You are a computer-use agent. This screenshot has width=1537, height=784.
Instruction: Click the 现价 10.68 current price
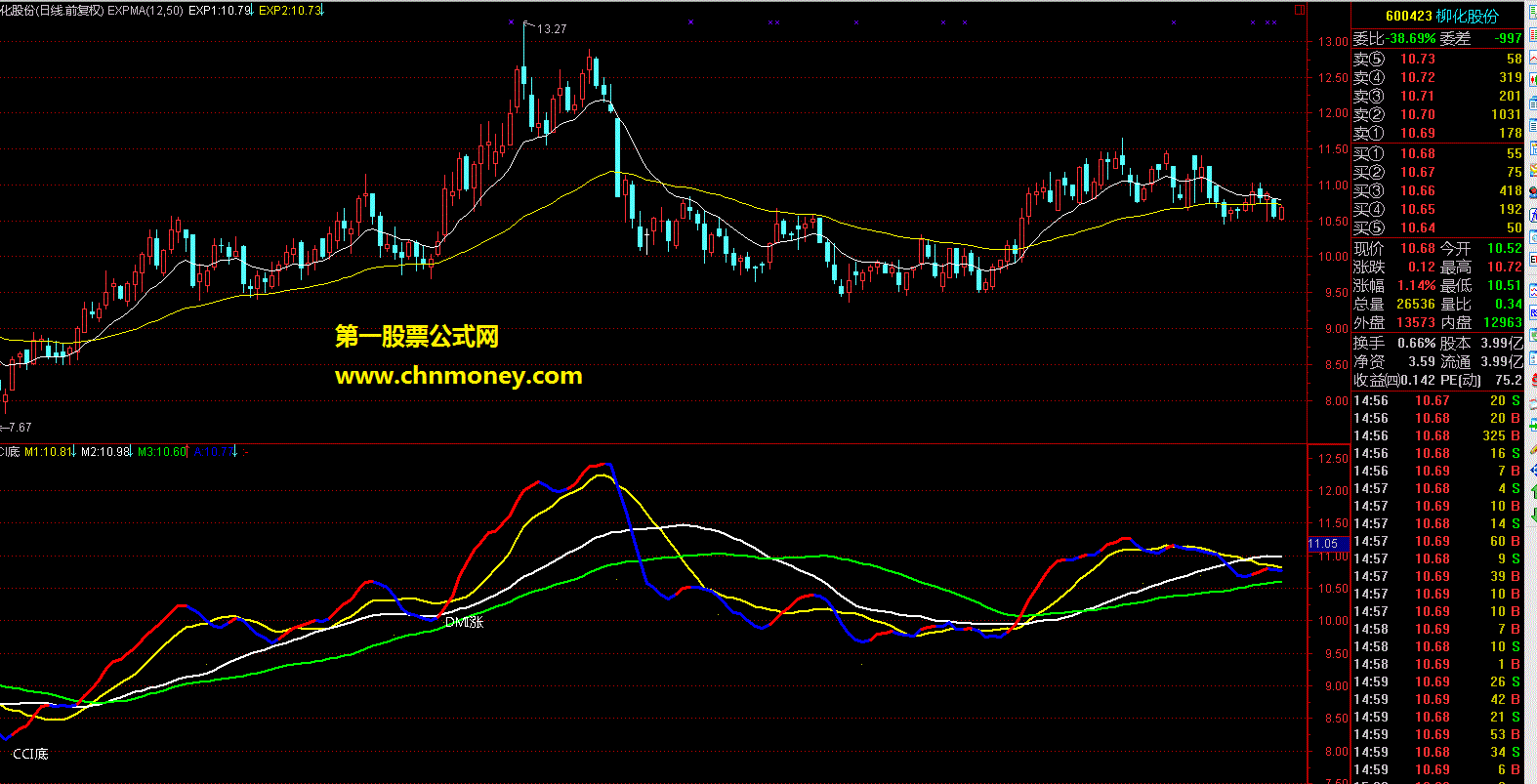pyautogui.click(x=1418, y=249)
